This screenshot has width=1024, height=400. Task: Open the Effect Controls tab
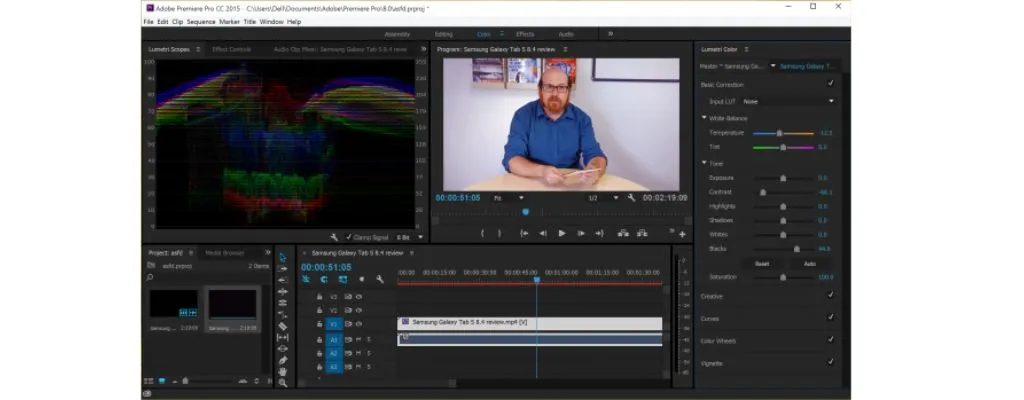click(231, 49)
